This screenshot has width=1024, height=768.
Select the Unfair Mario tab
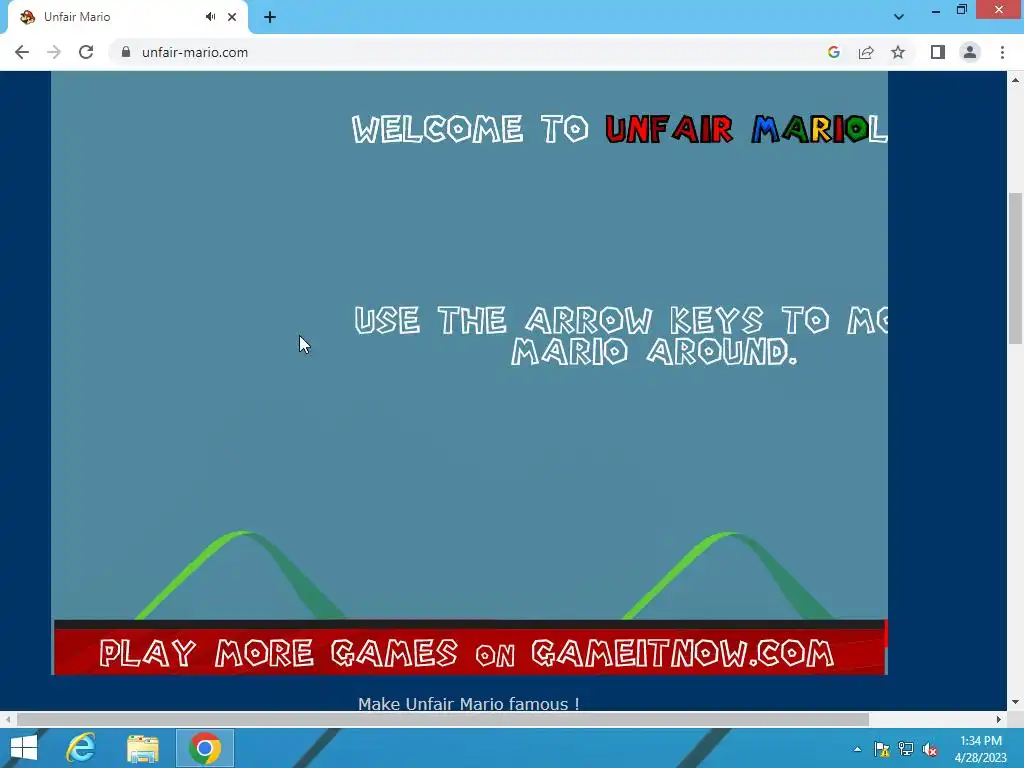(x=128, y=17)
